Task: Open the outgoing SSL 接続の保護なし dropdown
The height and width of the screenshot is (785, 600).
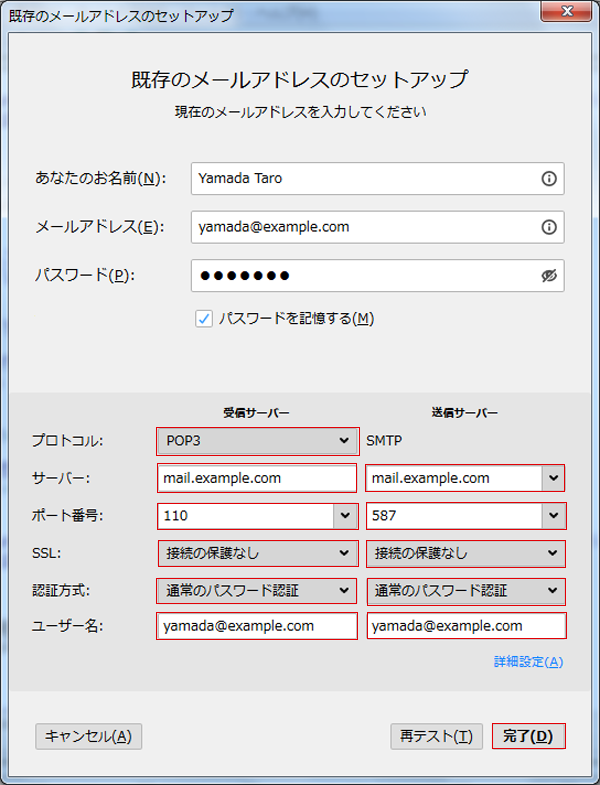Action: tap(466, 553)
